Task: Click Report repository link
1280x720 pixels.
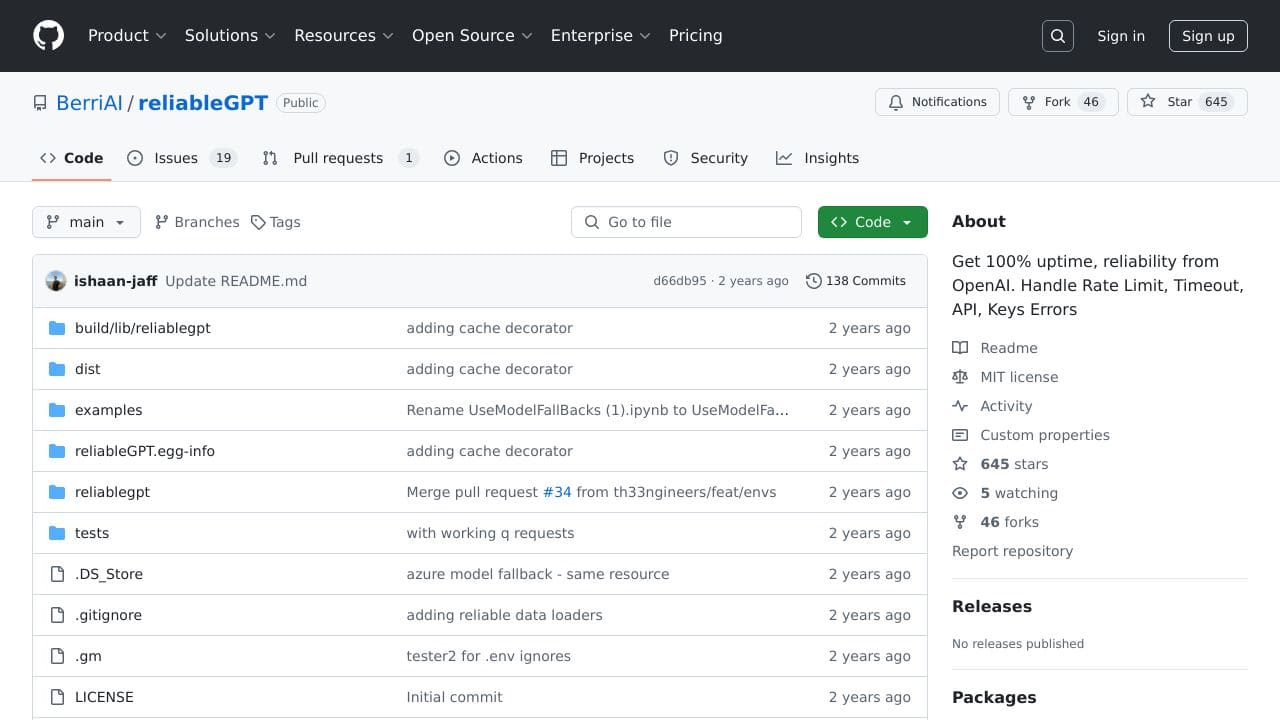Action: click(1012, 551)
